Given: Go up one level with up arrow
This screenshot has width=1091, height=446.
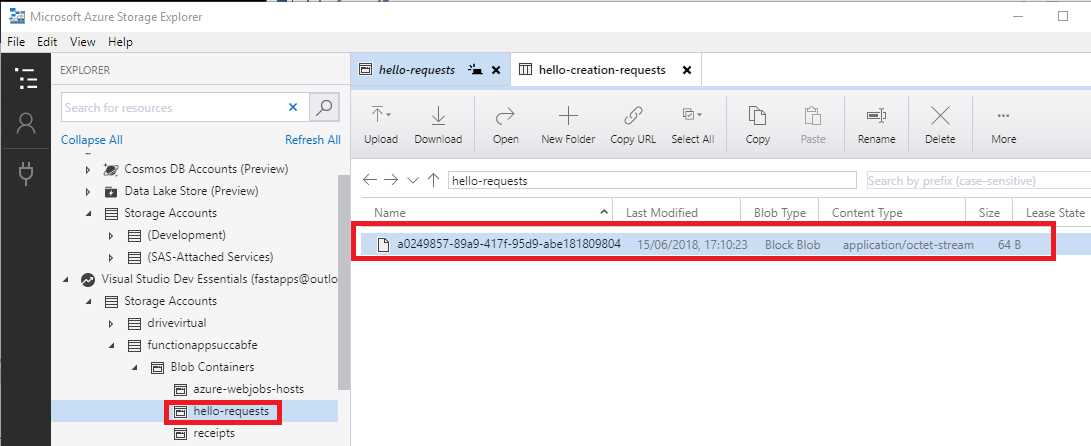Looking at the screenshot, I should (433, 180).
